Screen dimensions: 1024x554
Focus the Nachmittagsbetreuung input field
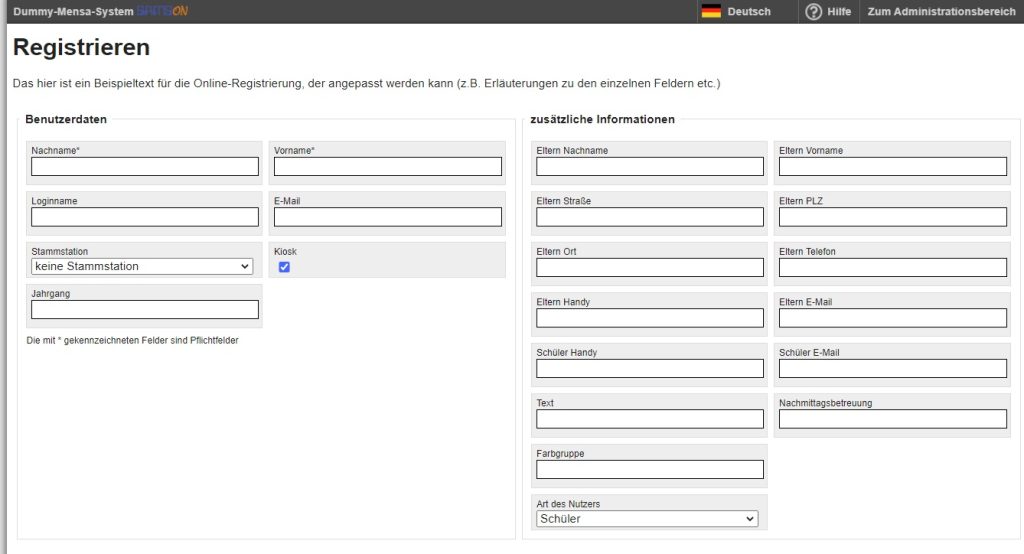click(893, 419)
